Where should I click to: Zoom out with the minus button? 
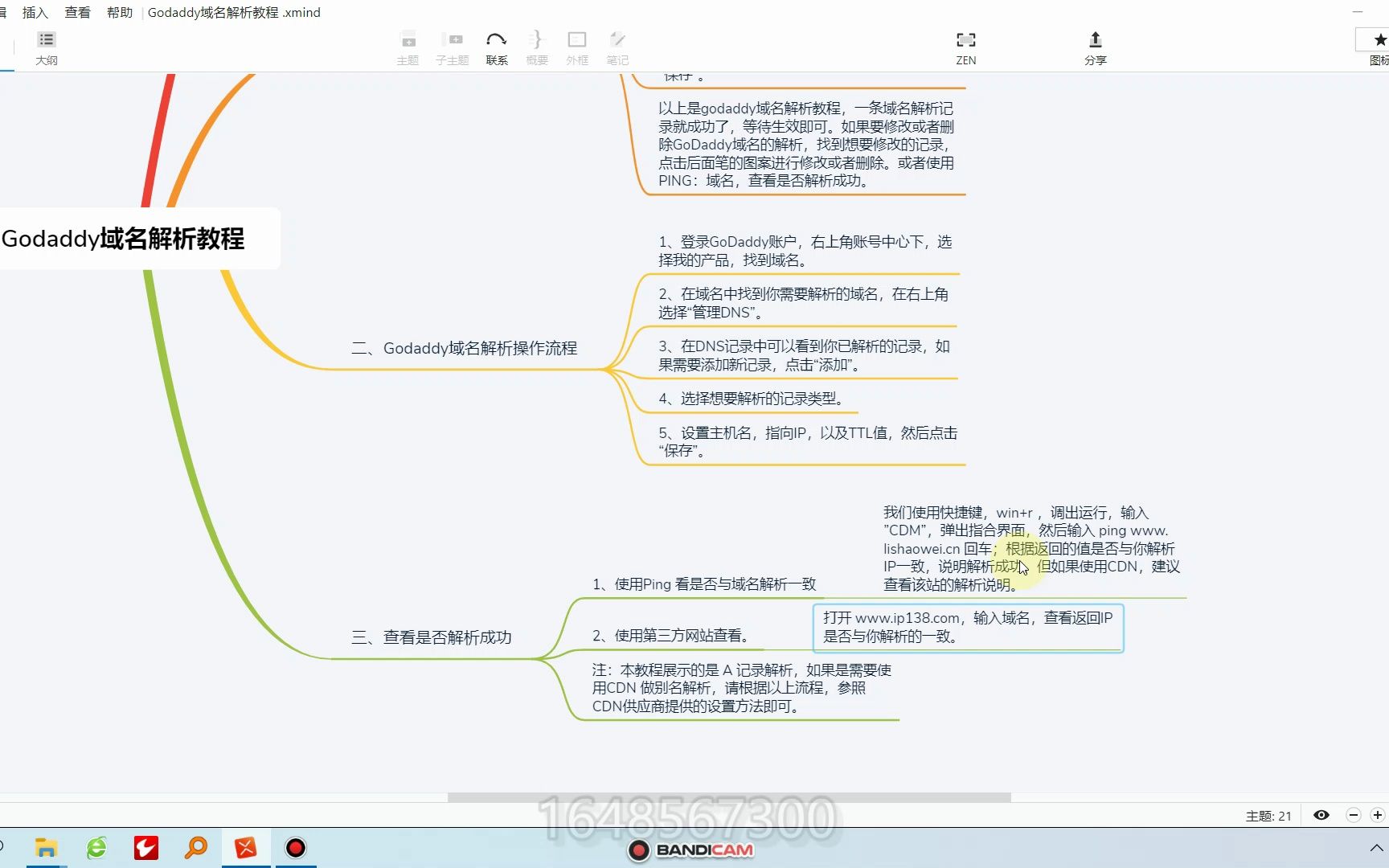[1354, 815]
